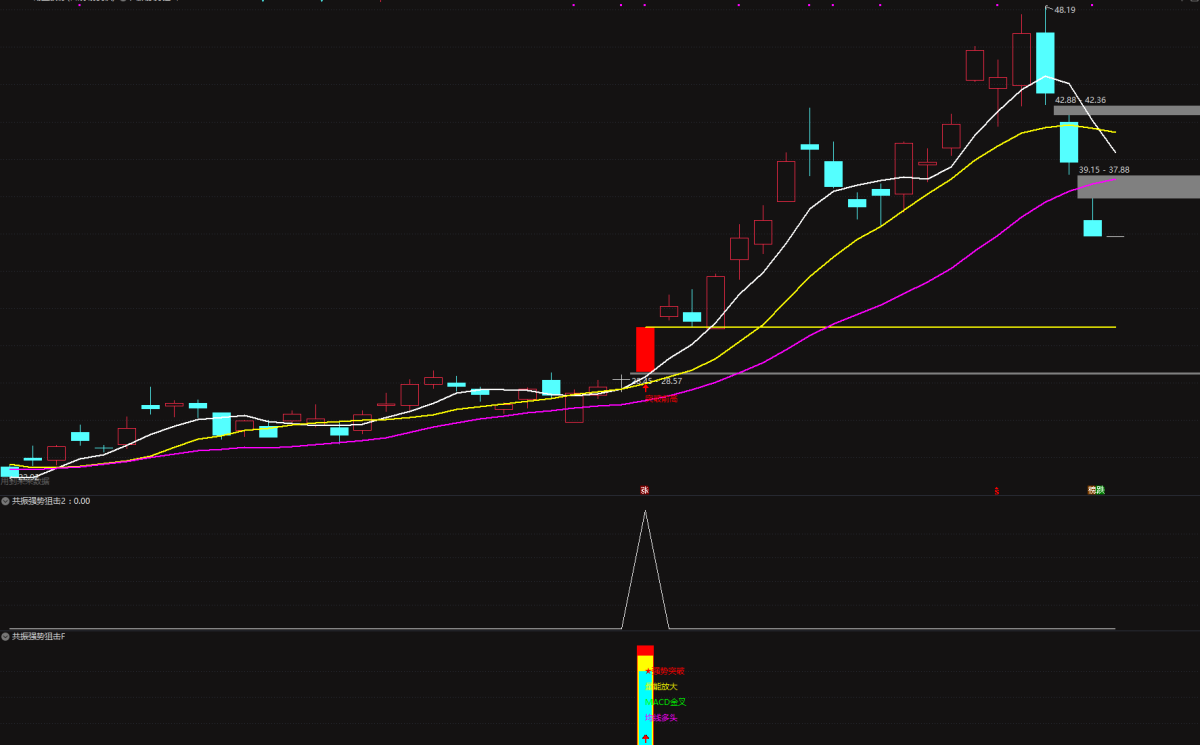Click the orange marker next to 跌
This screenshot has width=1200, height=745.
click(1092, 490)
